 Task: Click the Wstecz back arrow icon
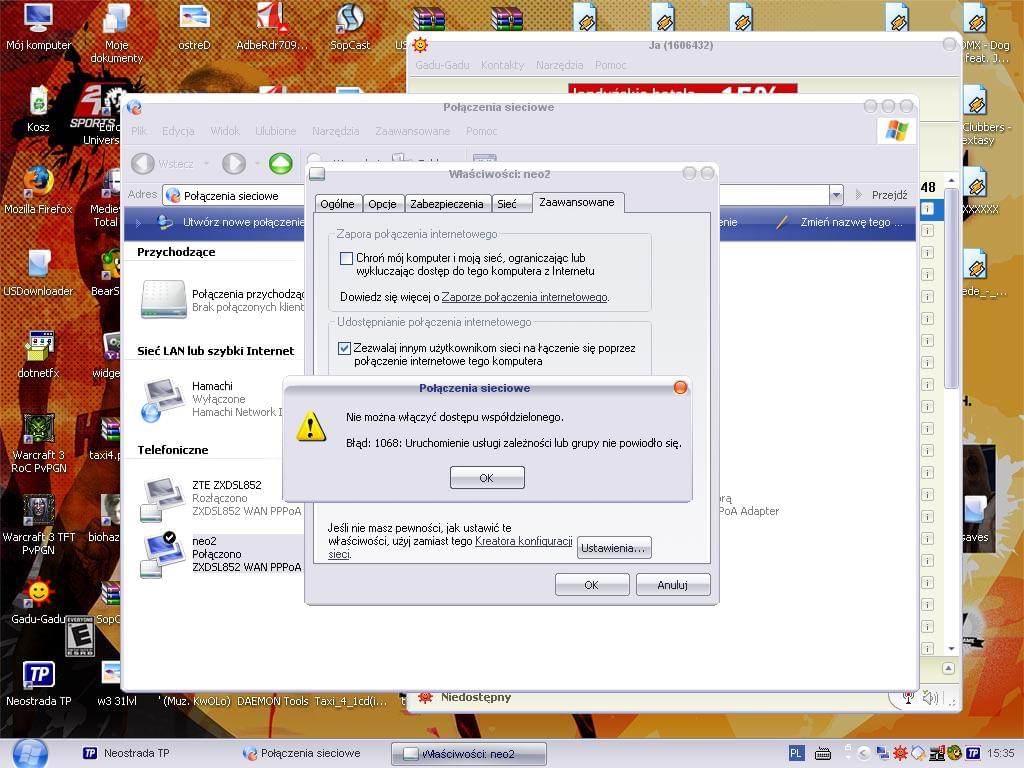(x=143, y=163)
